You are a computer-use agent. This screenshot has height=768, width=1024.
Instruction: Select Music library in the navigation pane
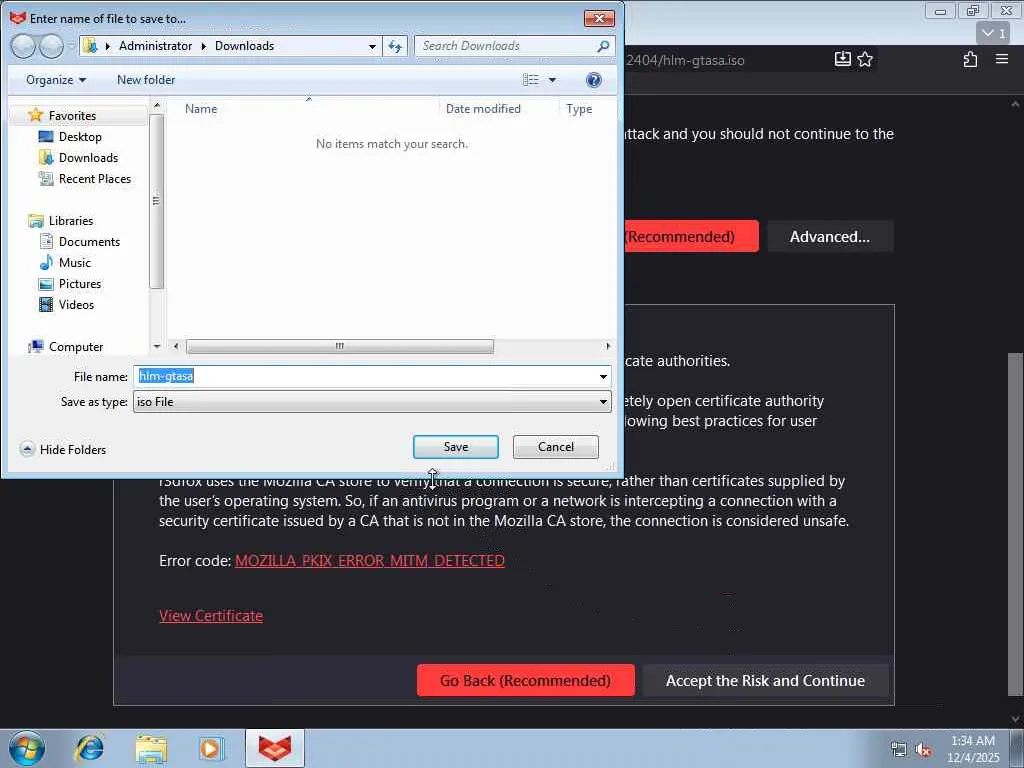(x=74, y=263)
